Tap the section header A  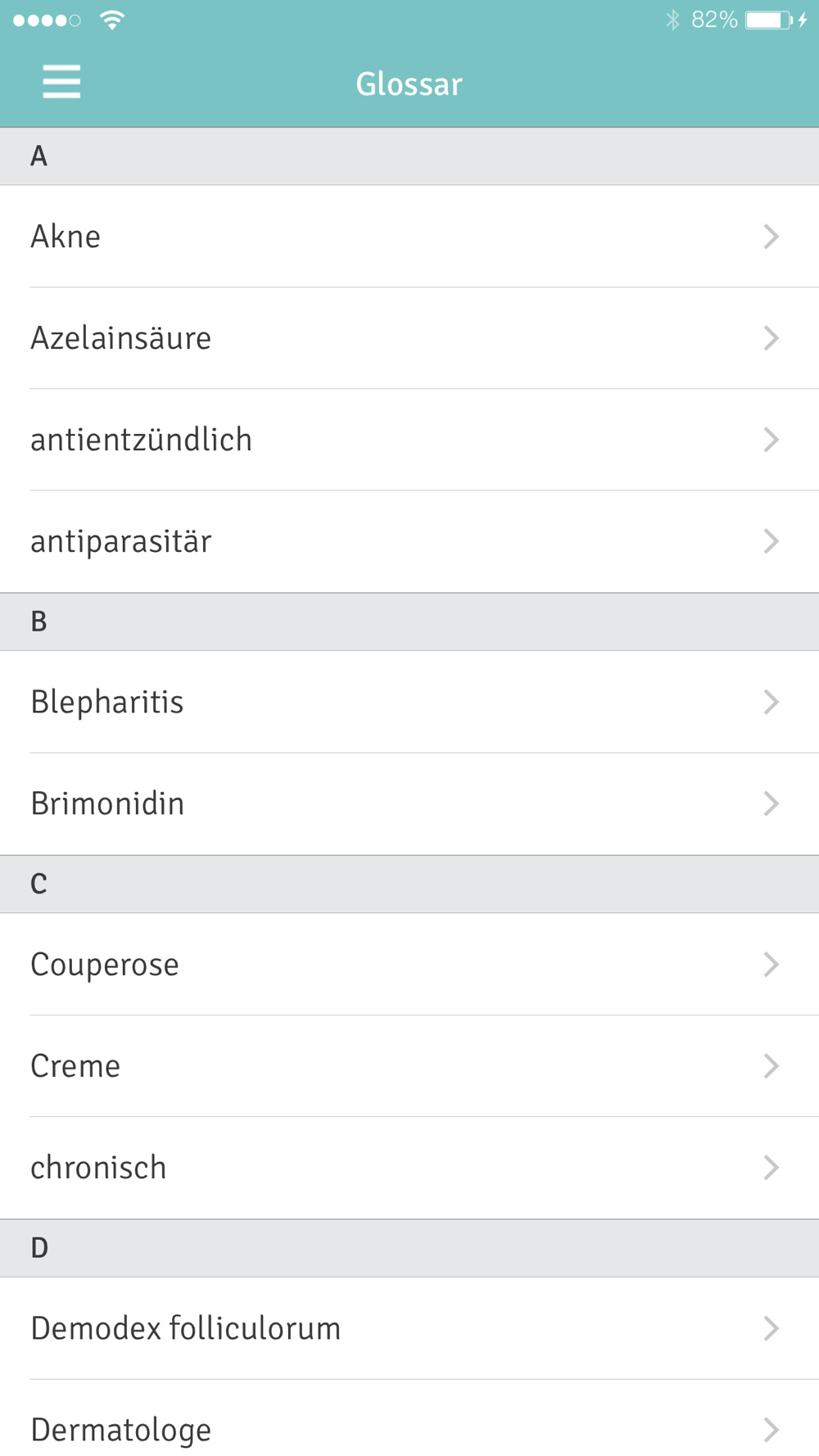[409, 156]
